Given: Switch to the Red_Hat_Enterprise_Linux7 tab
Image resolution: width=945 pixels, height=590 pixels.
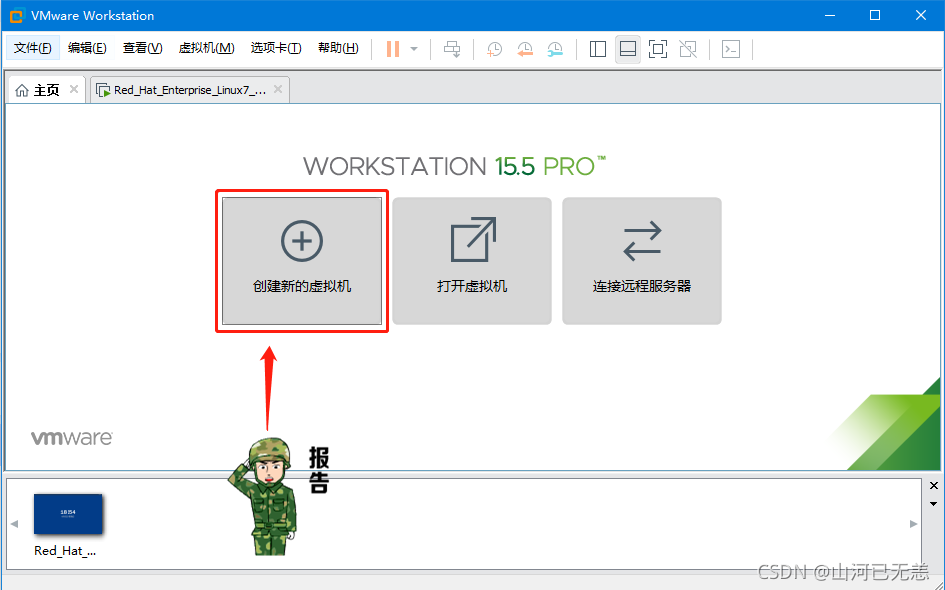Looking at the screenshot, I should pyautogui.click(x=189, y=90).
